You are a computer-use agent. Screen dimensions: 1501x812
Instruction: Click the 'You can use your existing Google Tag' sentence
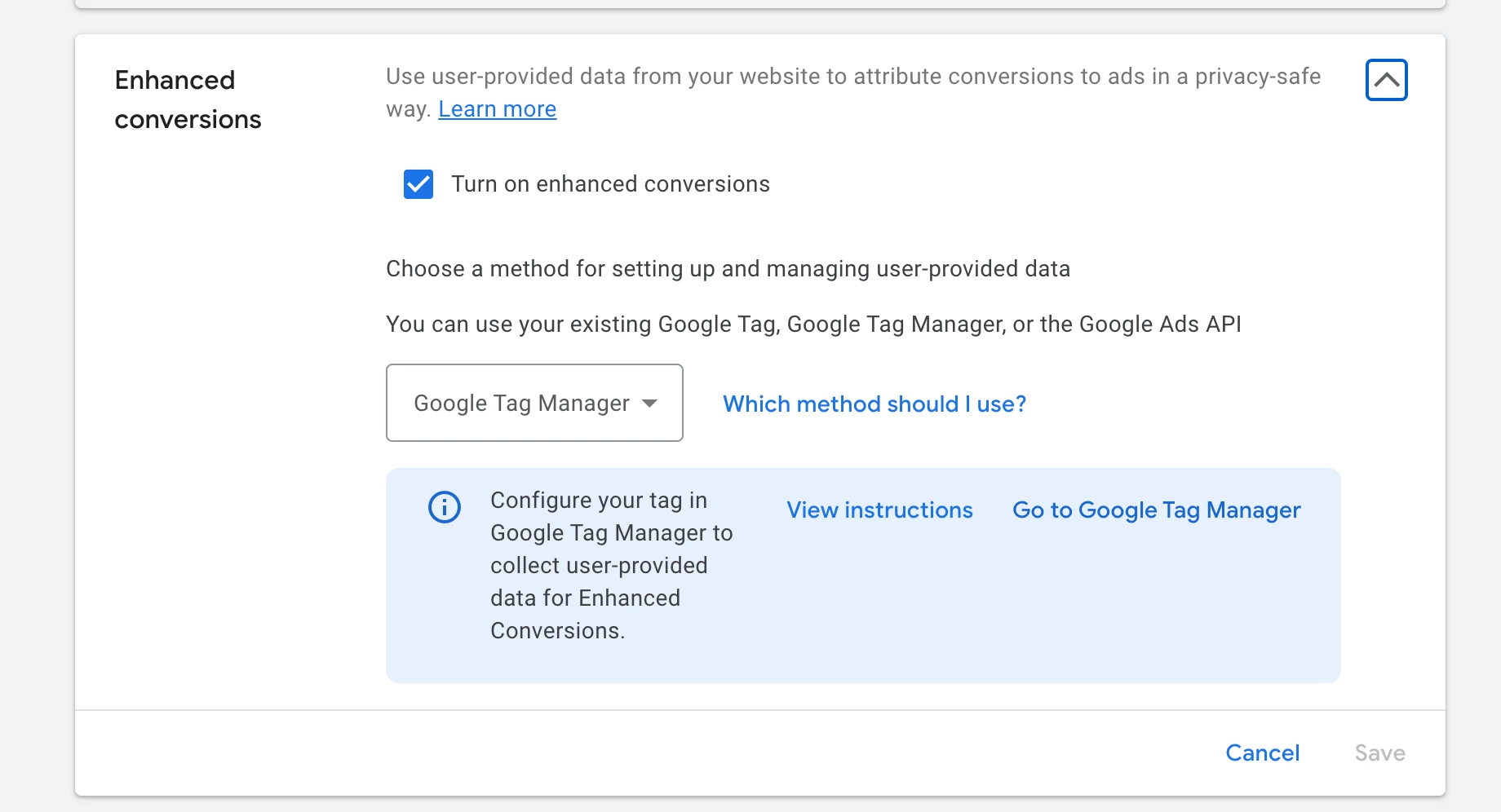point(813,324)
